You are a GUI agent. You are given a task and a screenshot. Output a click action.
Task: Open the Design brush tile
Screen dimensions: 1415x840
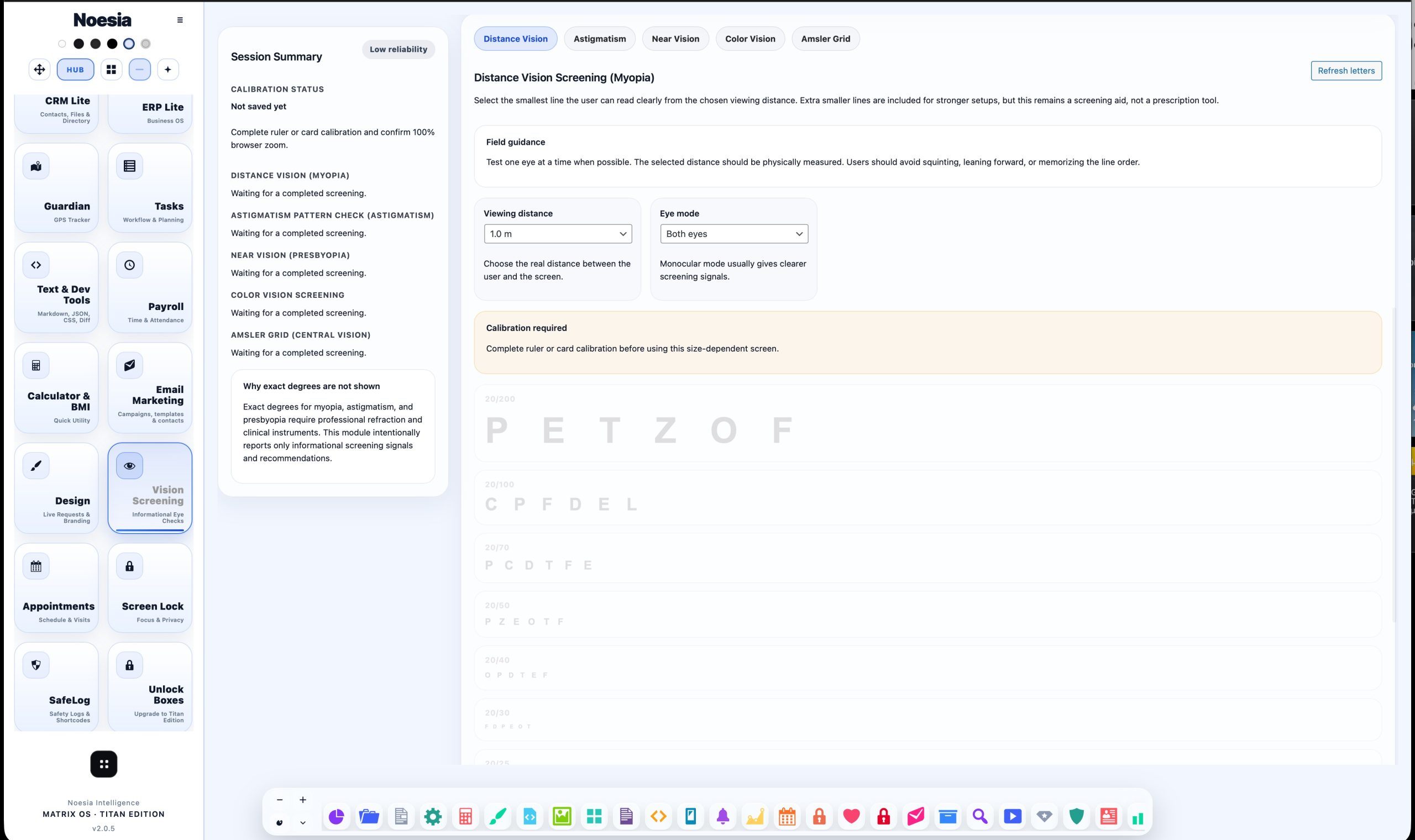[56, 488]
